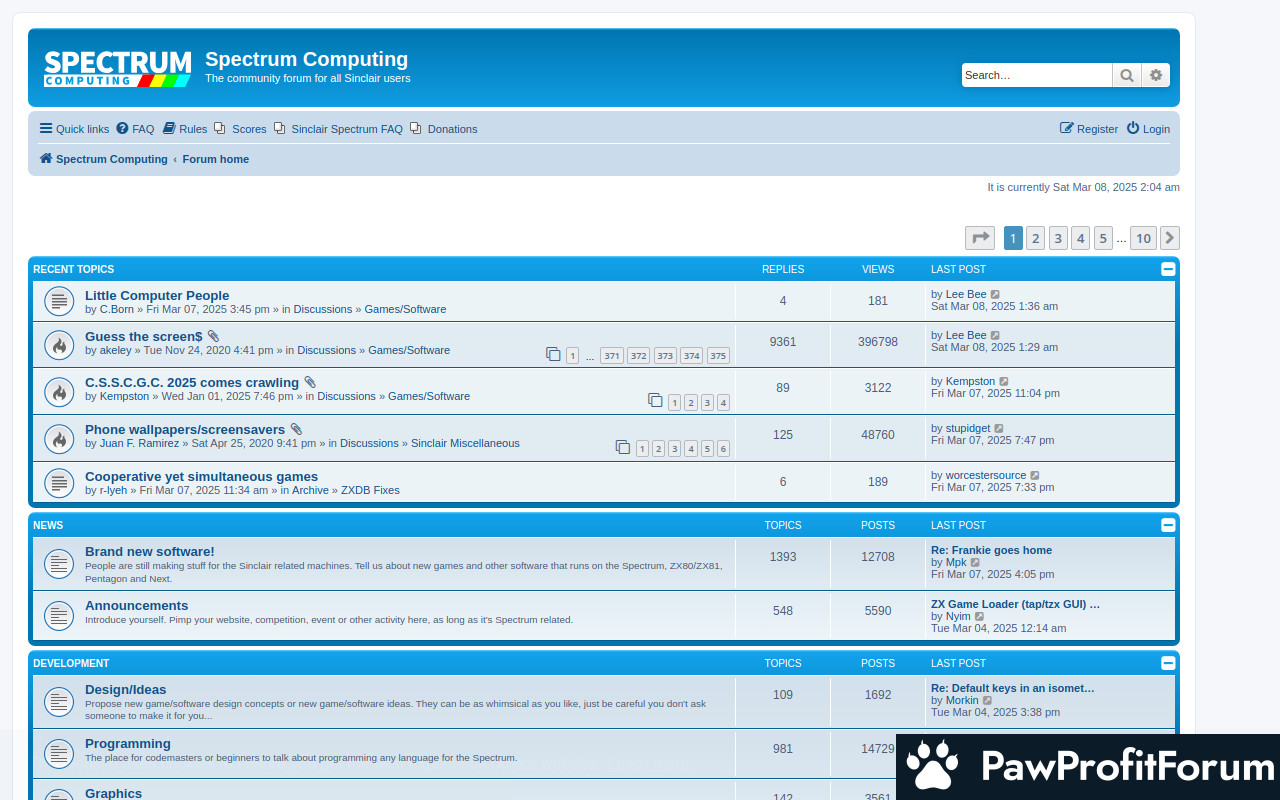Go to page 4 of C.S.S.C.G.C. 2025

pos(723,402)
